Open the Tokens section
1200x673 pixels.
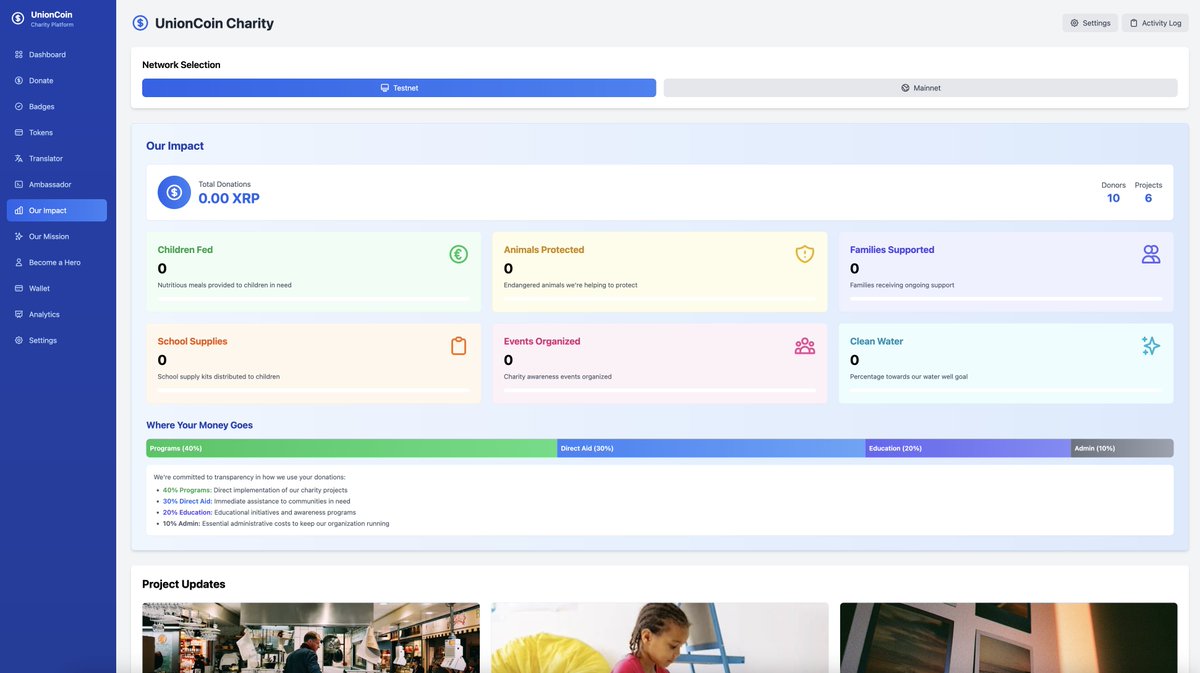57,133
